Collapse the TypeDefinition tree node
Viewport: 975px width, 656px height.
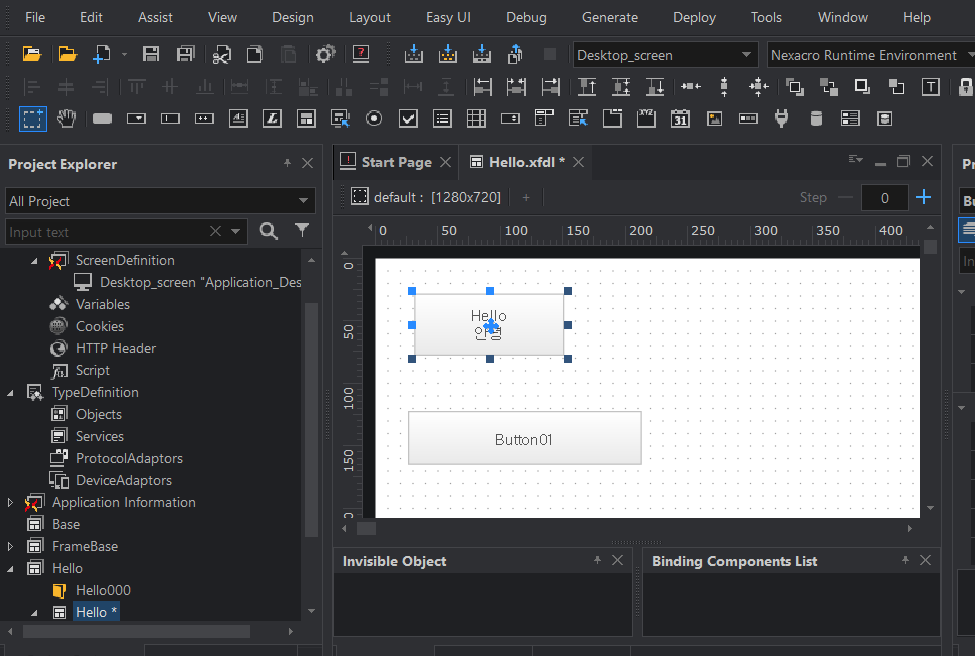click(x=10, y=393)
